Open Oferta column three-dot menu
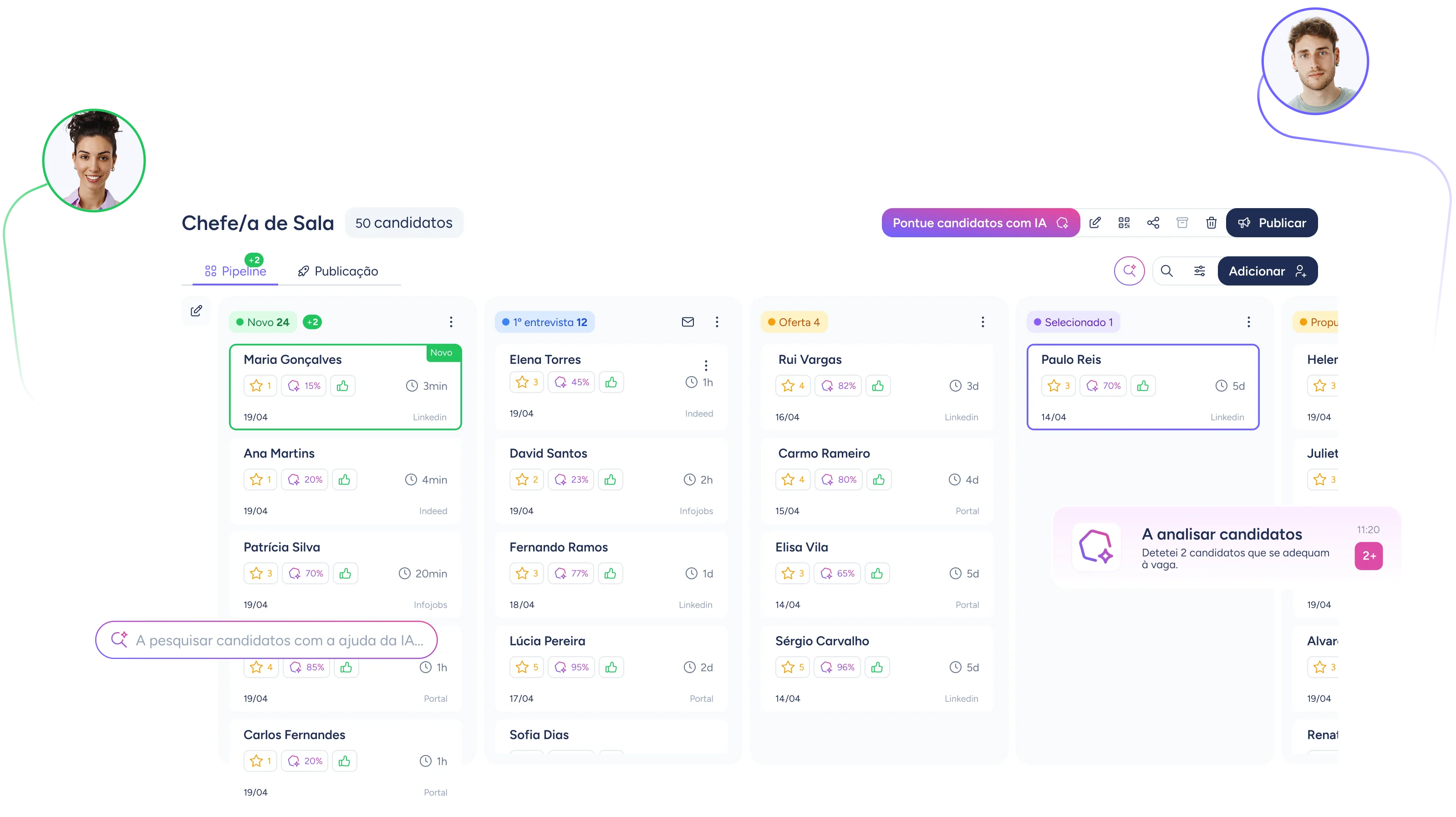The image size is (1456, 817). coord(983,322)
